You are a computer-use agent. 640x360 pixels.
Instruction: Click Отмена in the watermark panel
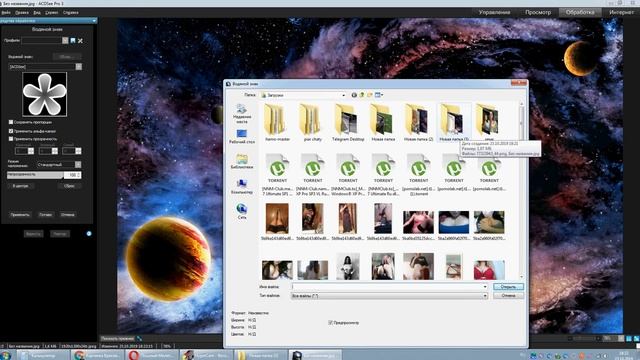pos(68,214)
